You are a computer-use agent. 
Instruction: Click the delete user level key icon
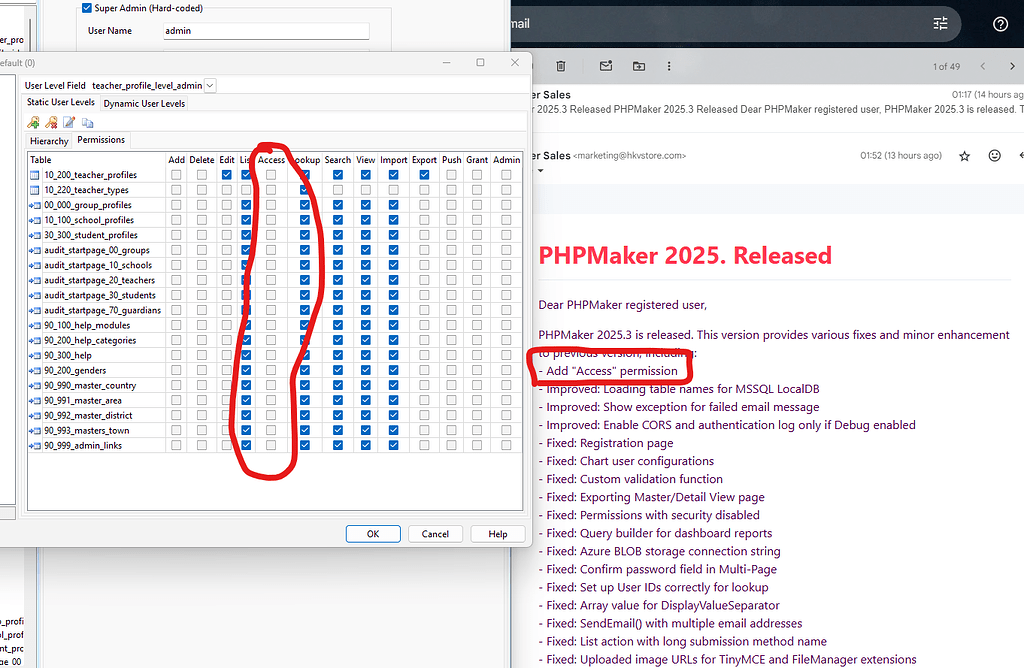click(x=51, y=122)
